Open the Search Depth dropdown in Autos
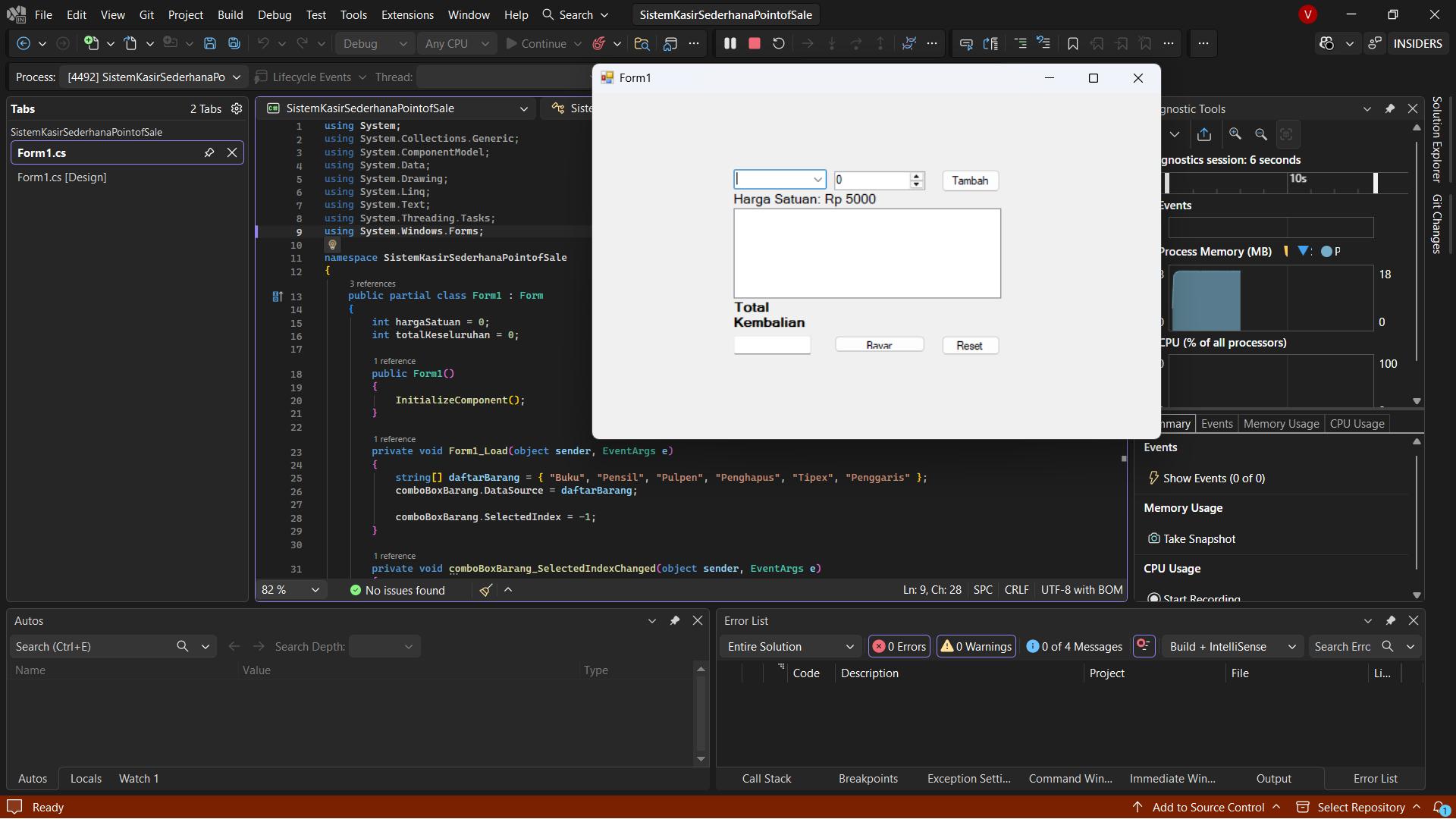 pyautogui.click(x=384, y=647)
